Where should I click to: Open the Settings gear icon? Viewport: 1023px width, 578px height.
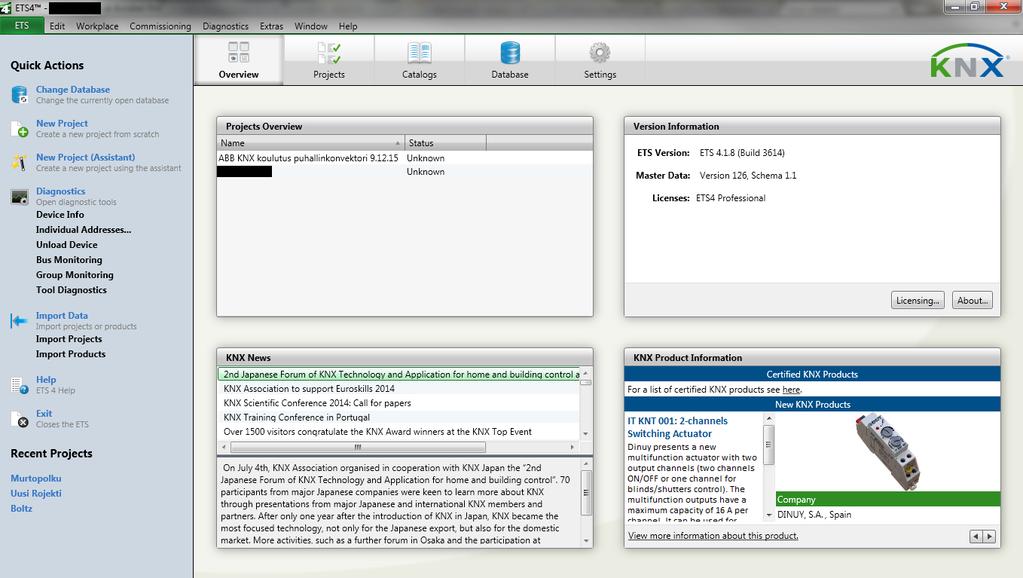[600, 52]
